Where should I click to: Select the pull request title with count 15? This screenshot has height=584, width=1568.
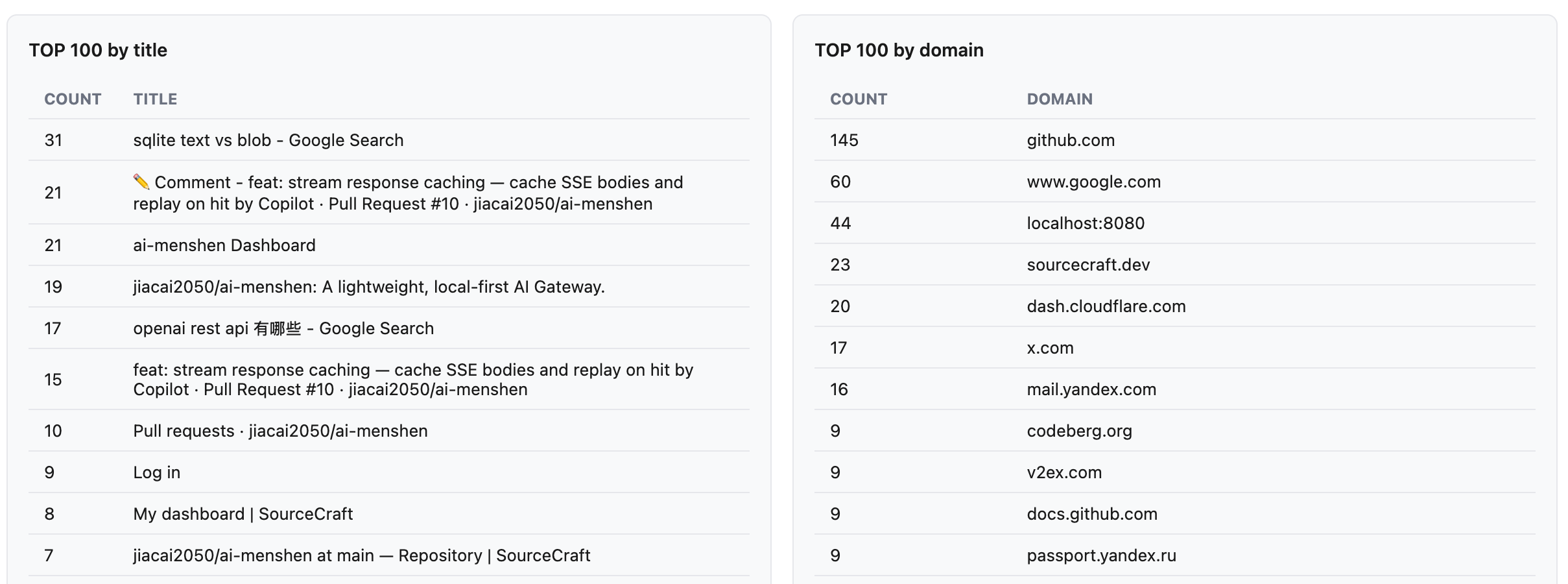413,380
